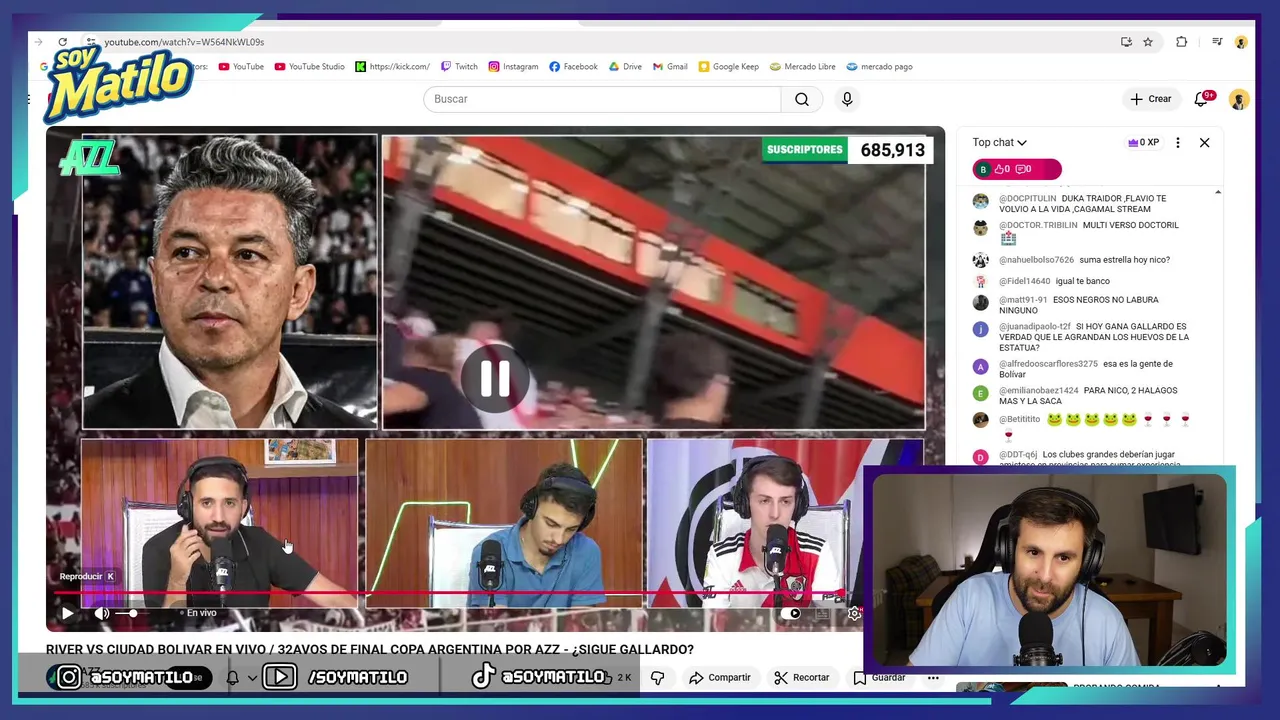Screen dimensions: 1280x720
Task: Click username @Betititito in chat
Action: pos(1019,420)
